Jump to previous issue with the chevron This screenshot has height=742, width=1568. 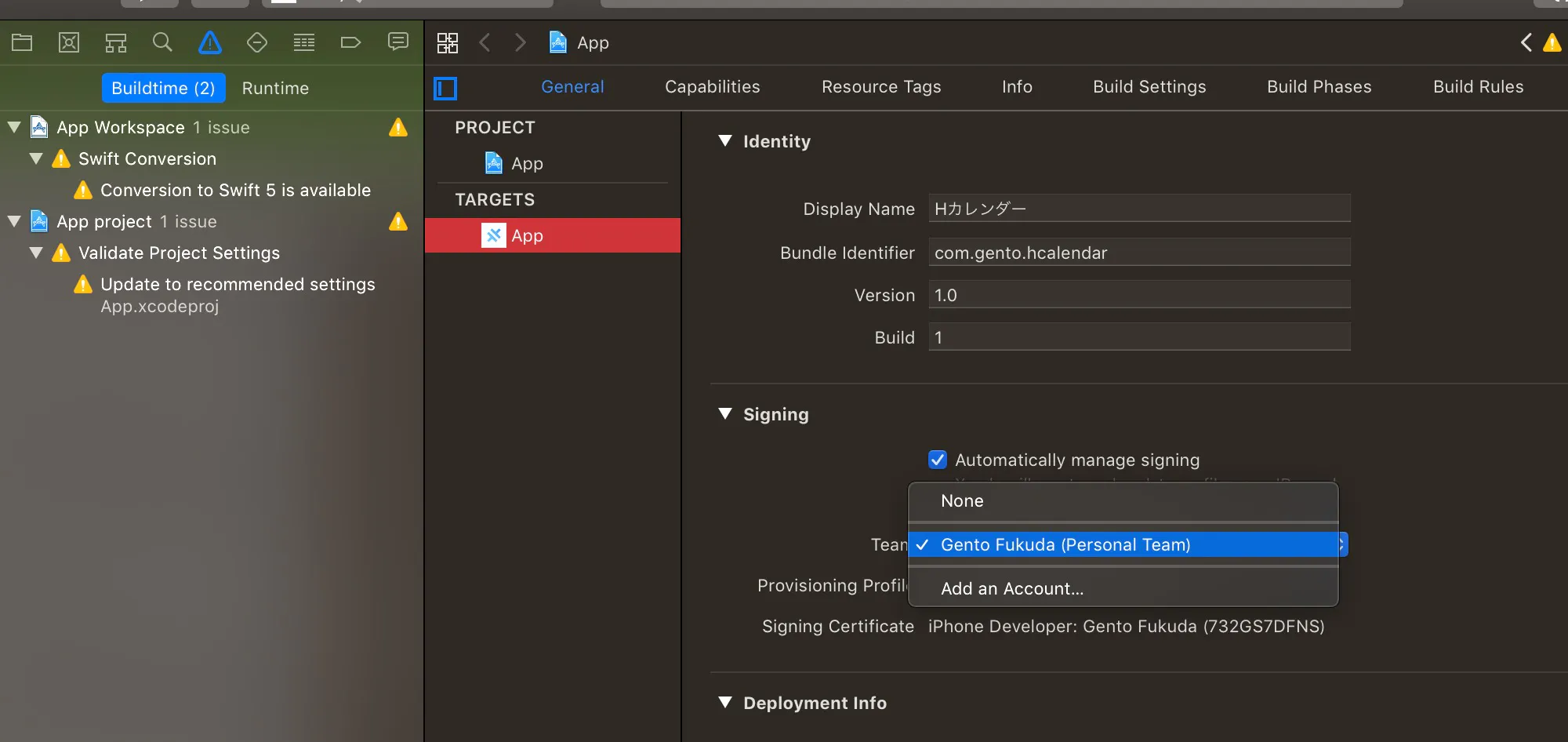[1526, 42]
